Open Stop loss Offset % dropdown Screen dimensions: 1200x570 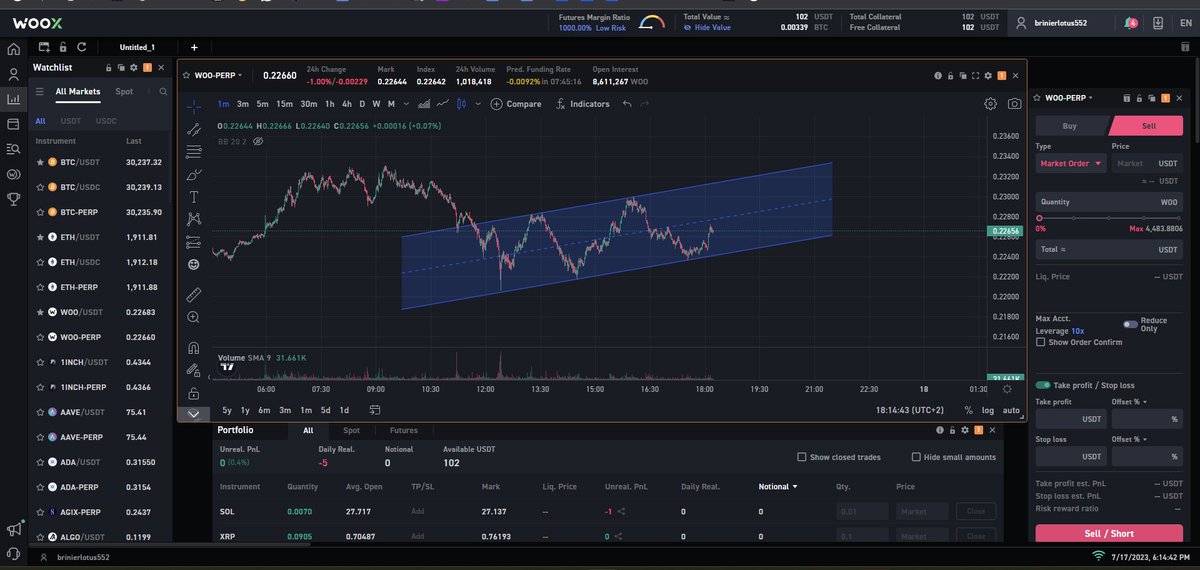click(x=1130, y=439)
